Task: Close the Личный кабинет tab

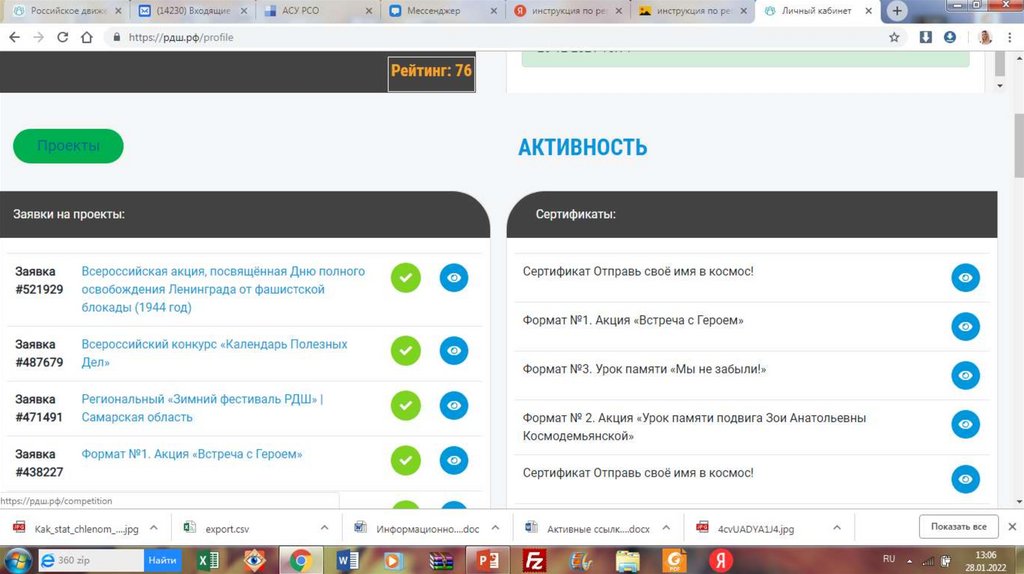Action: [x=869, y=11]
